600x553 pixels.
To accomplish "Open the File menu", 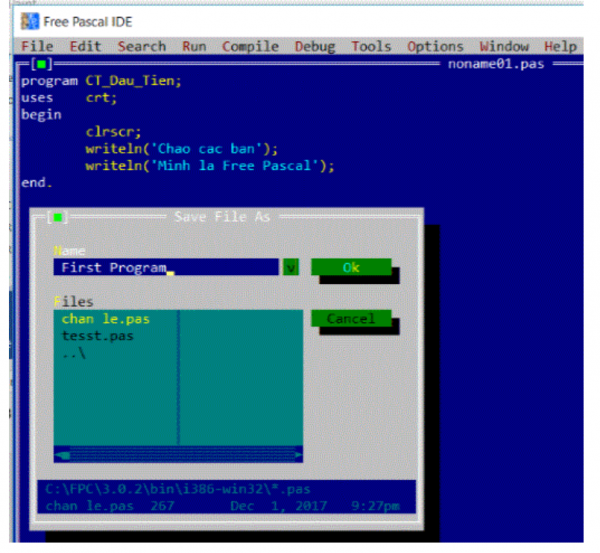I will [x=37, y=46].
